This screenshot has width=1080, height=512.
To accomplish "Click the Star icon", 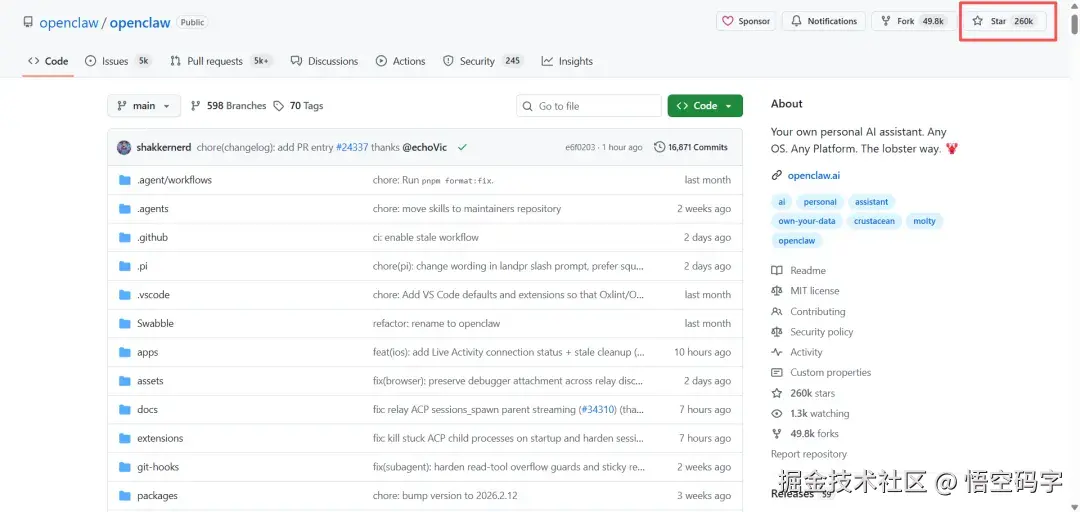I will coord(977,21).
